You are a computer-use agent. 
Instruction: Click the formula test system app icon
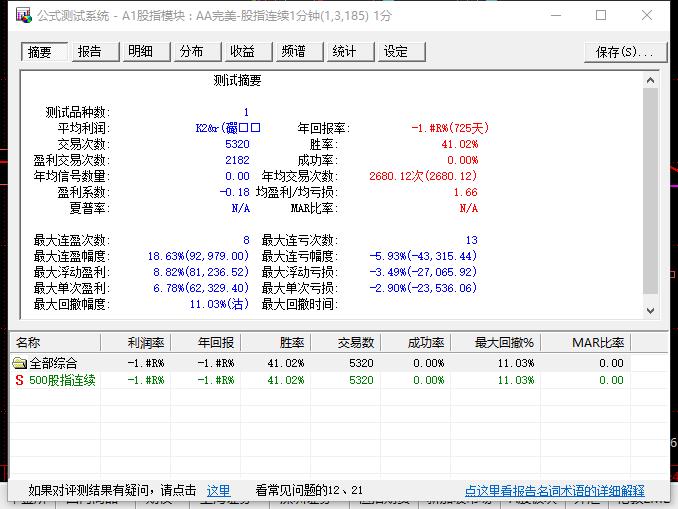24,16
